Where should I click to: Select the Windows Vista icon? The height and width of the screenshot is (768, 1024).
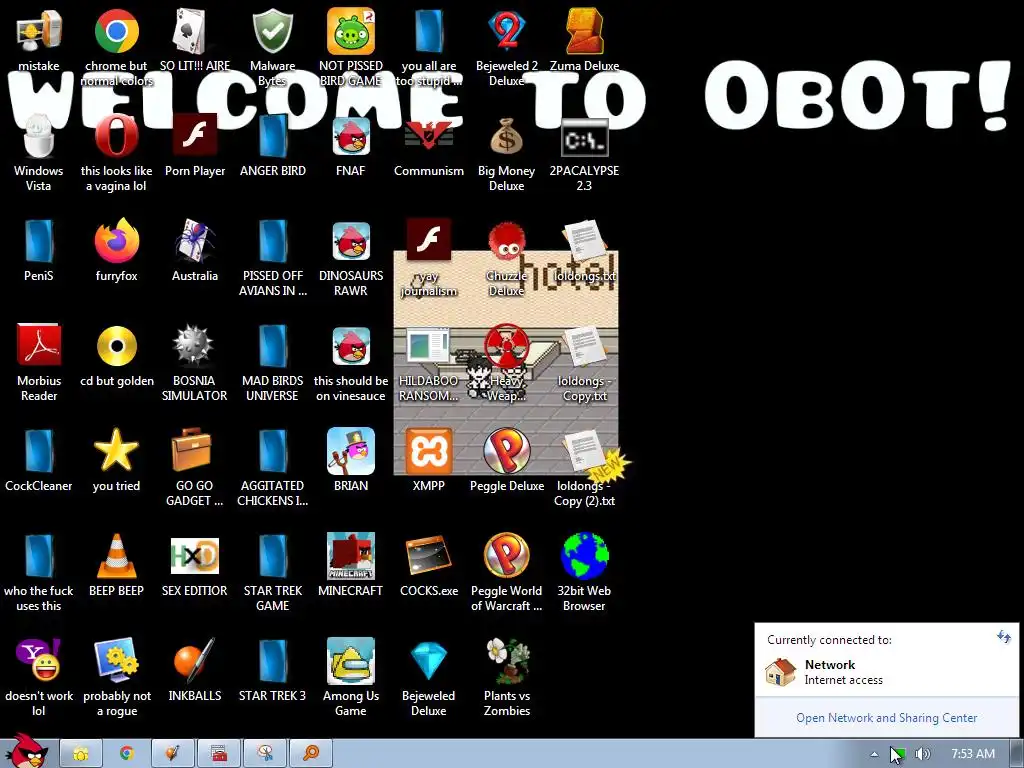point(39,136)
